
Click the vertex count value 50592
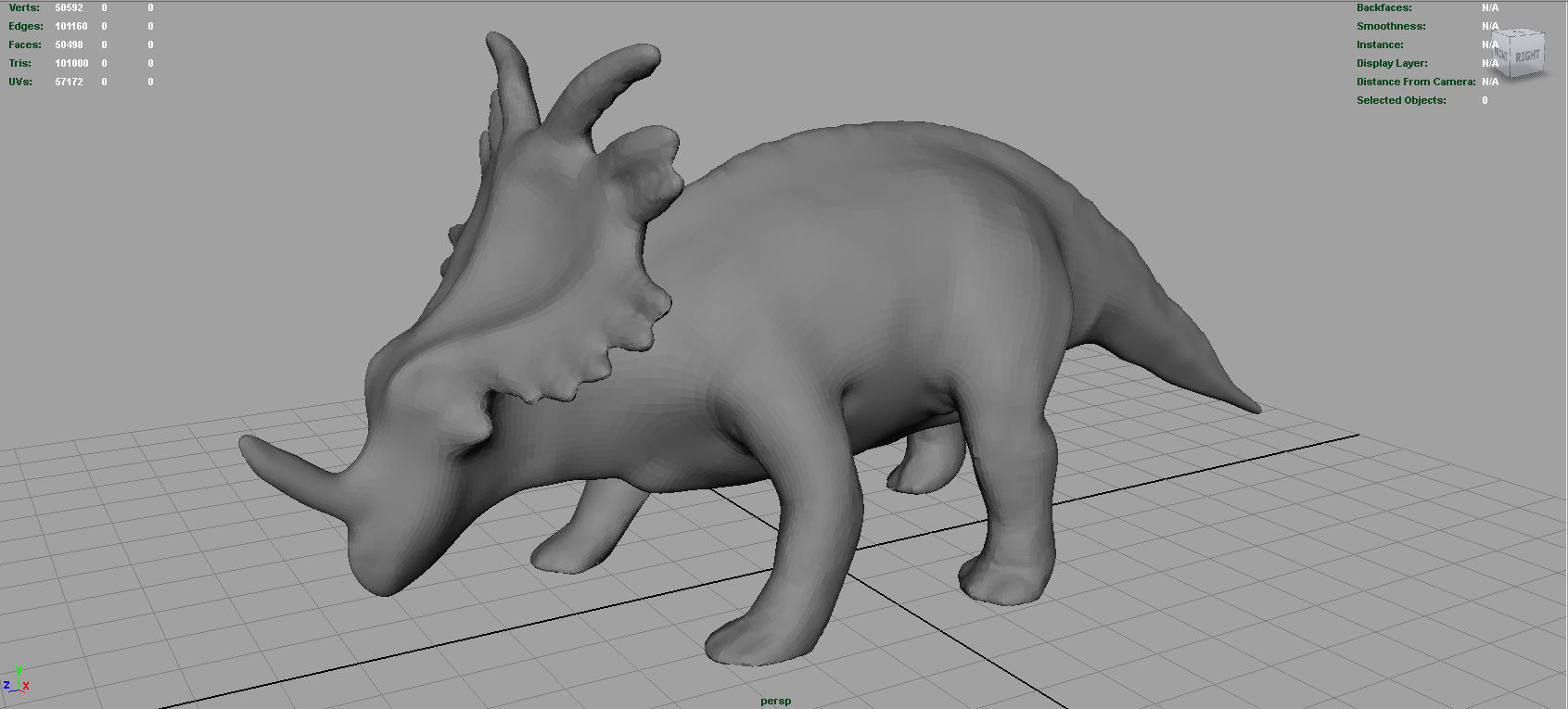pos(69,7)
